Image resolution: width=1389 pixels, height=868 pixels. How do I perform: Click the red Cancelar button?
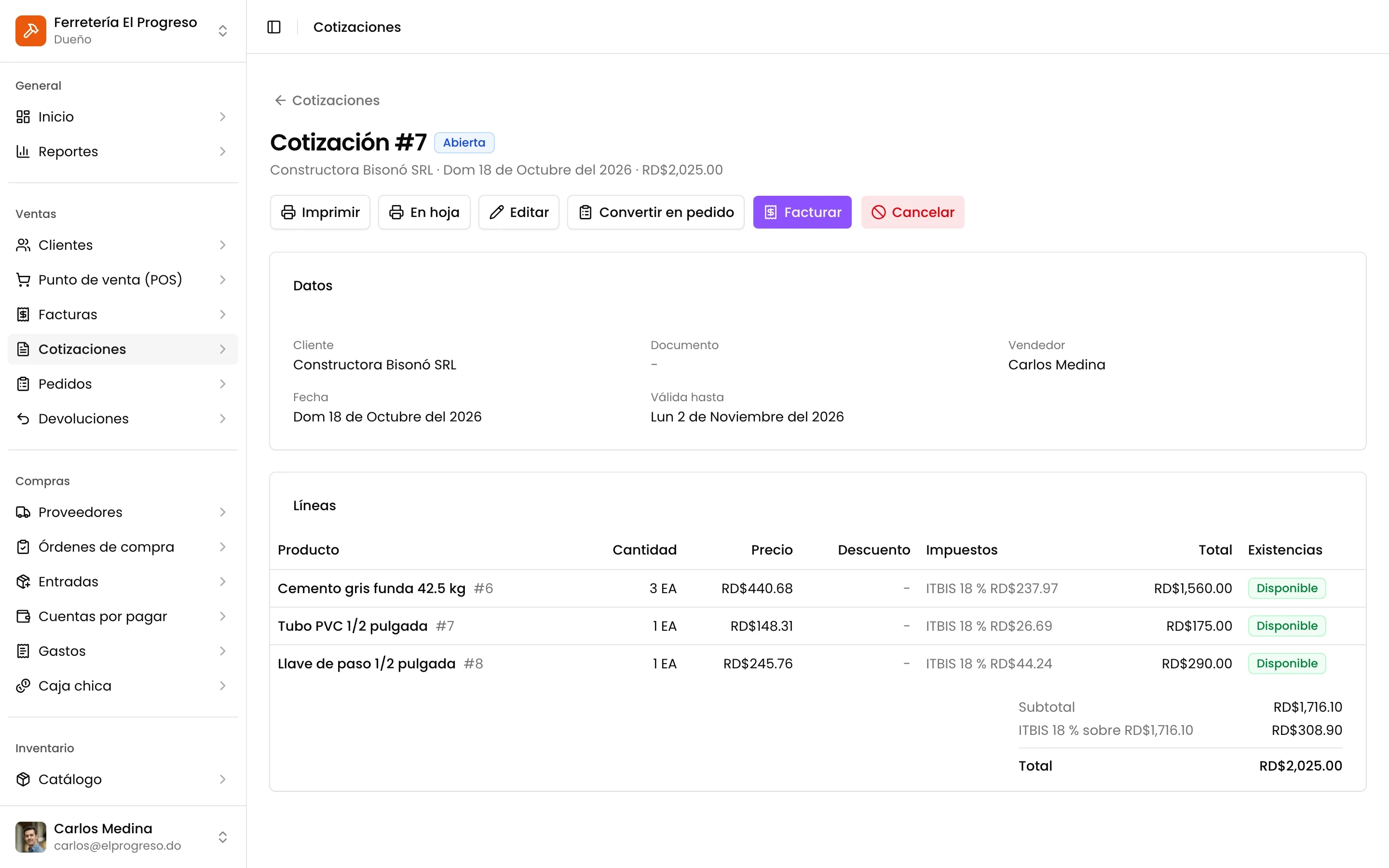pyautogui.click(x=912, y=212)
